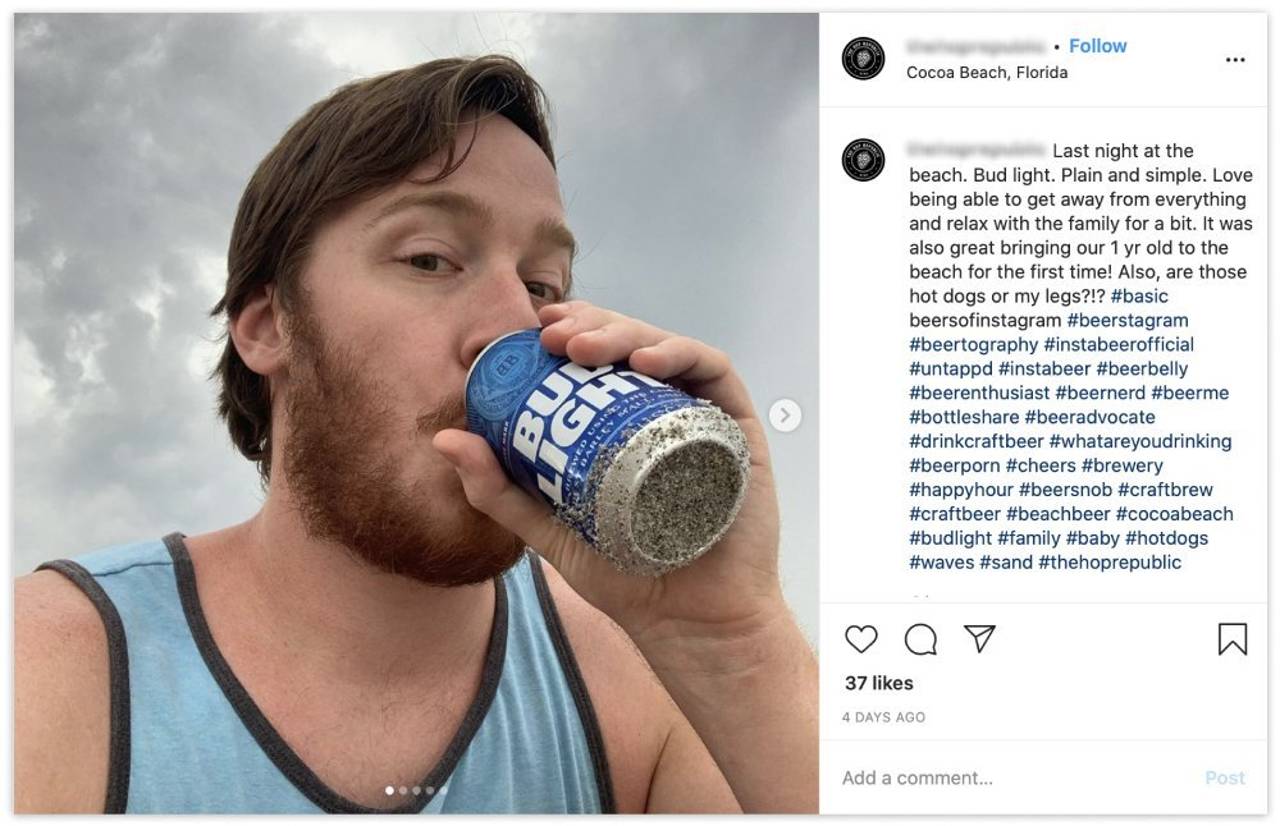
Task: Open the three-dot more options menu
Action: click(x=1235, y=60)
